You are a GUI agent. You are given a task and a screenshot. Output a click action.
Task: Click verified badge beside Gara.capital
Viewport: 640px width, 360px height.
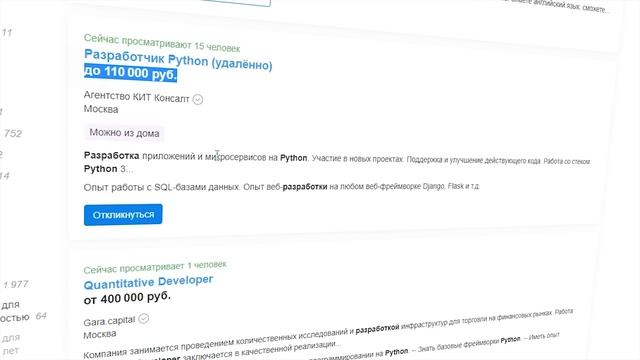[x=143, y=318]
